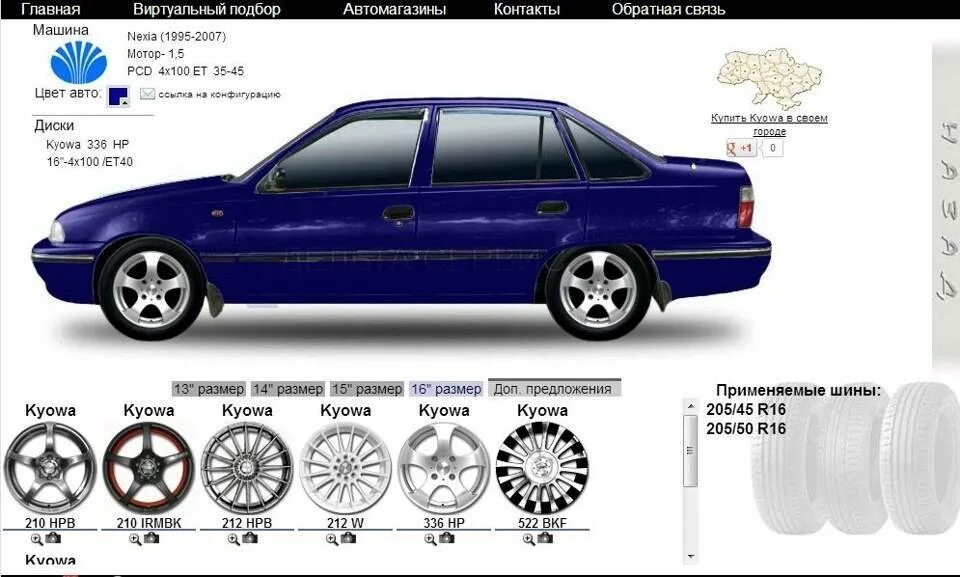Click the tire list scrollbar up arrow
Image resolution: width=960 pixels, height=577 pixels.
[691, 406]
